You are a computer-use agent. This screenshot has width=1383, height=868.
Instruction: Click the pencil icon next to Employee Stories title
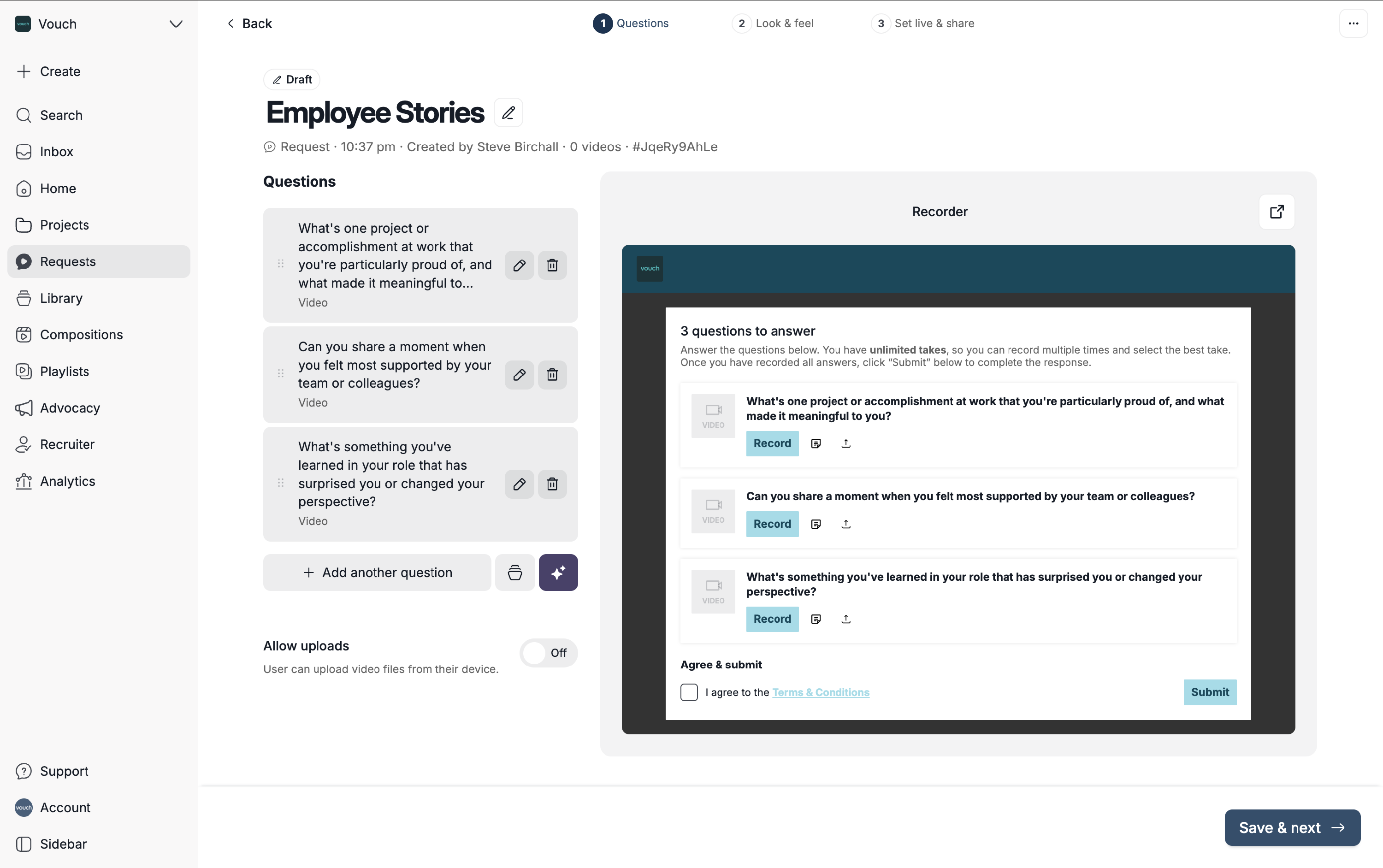[x=508, y=112]
